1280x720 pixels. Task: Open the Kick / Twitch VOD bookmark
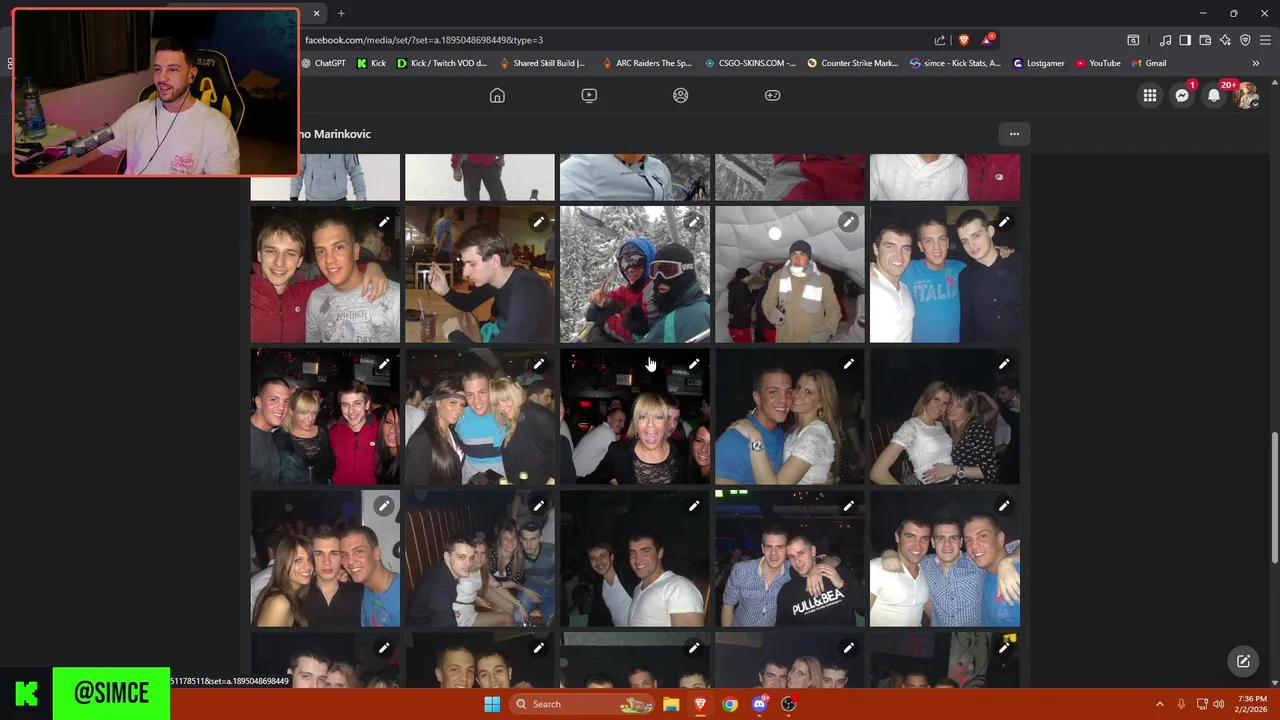442,63
